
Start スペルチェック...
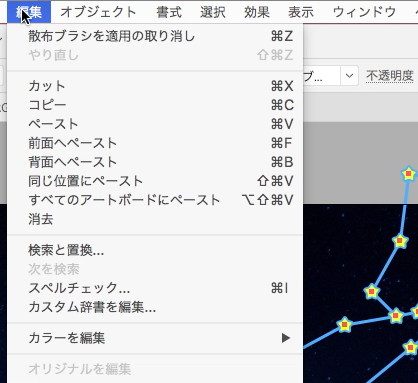tap(155, 288)
